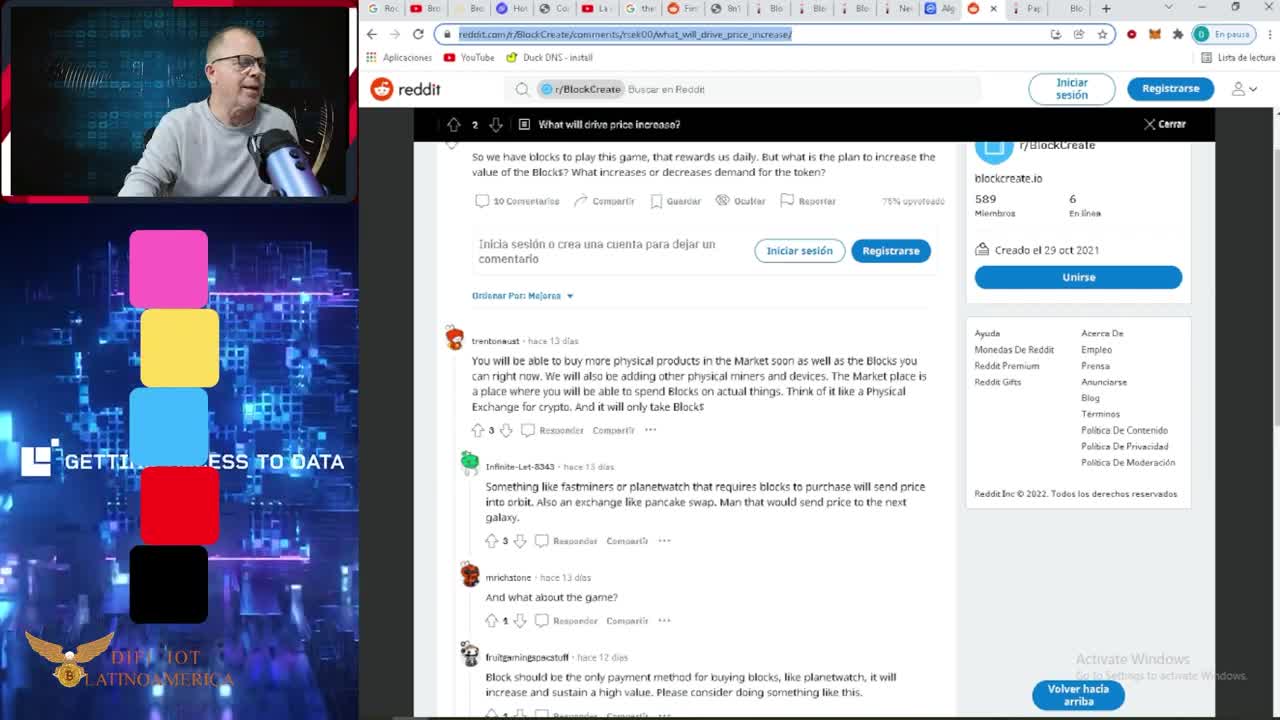Open Lista de lectura reading list
Viewport: 1280px width, 720px height.
coord(1238,58)
